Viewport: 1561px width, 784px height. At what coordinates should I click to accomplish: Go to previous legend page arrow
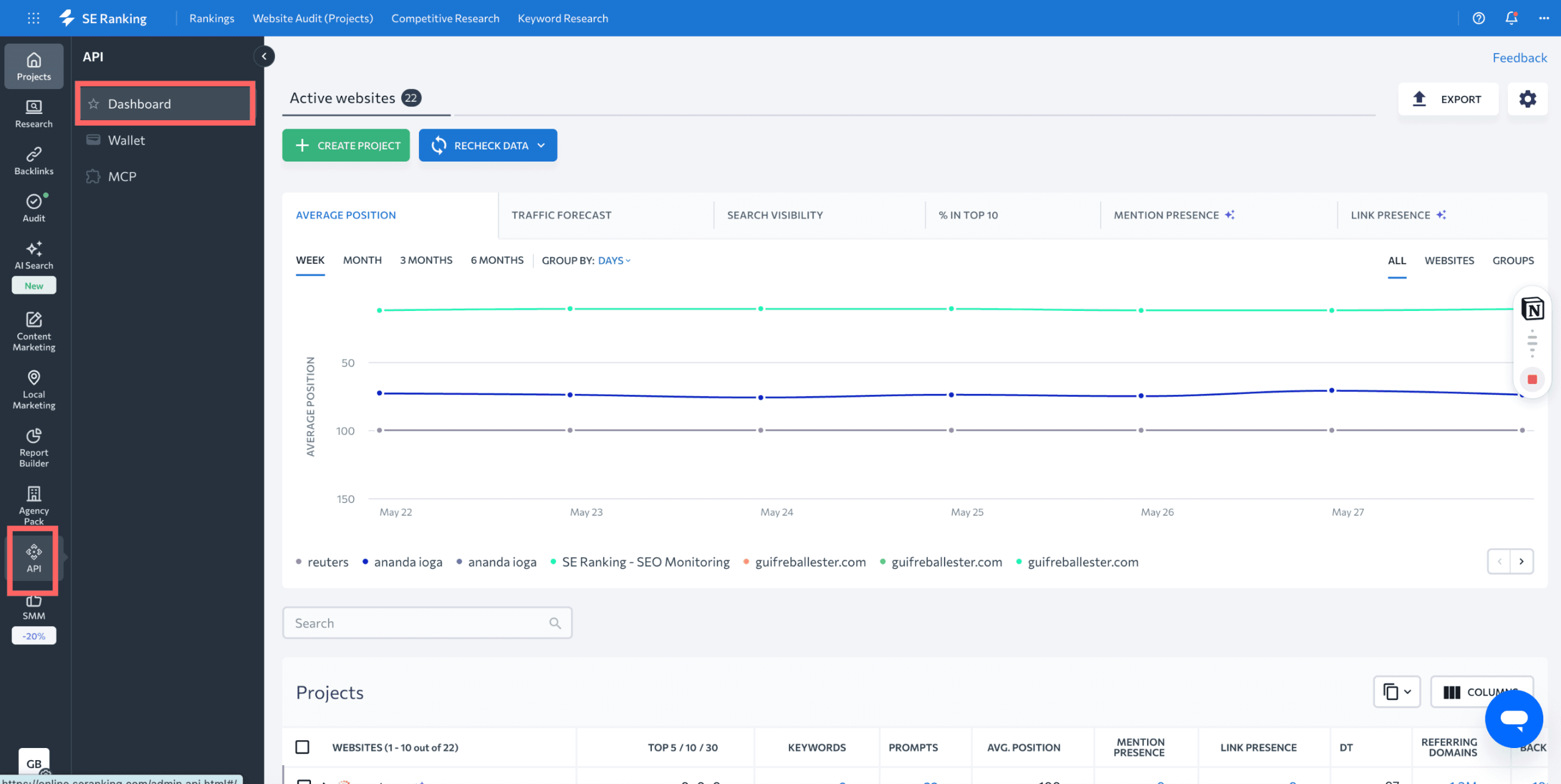pos(1499,561)
